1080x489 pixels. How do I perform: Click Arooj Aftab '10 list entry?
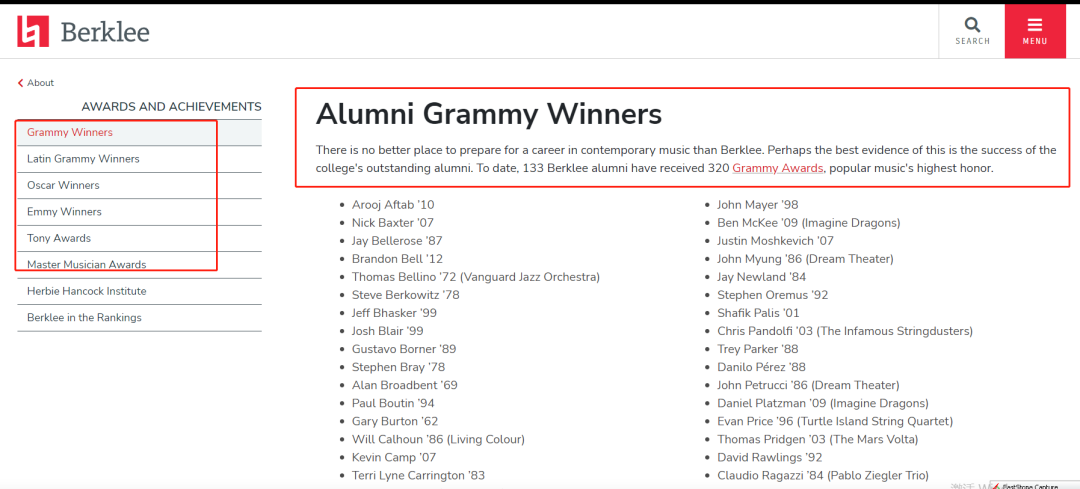[393, 205]
